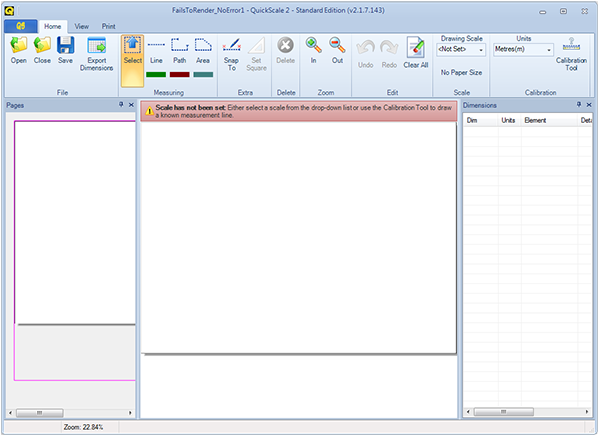Screen dimensions: 600x437
Task: Close the Pages panel
Action: 131,104
